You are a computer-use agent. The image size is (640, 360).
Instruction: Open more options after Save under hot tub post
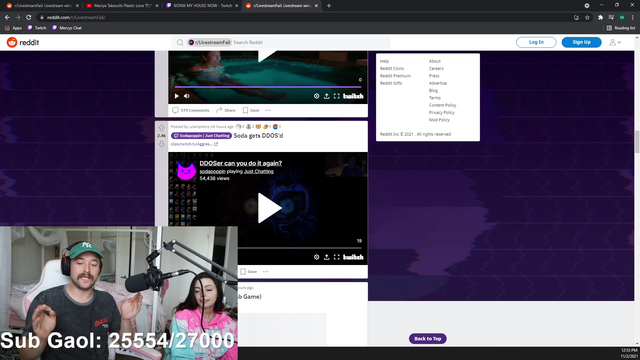click(x=268, y=110)
